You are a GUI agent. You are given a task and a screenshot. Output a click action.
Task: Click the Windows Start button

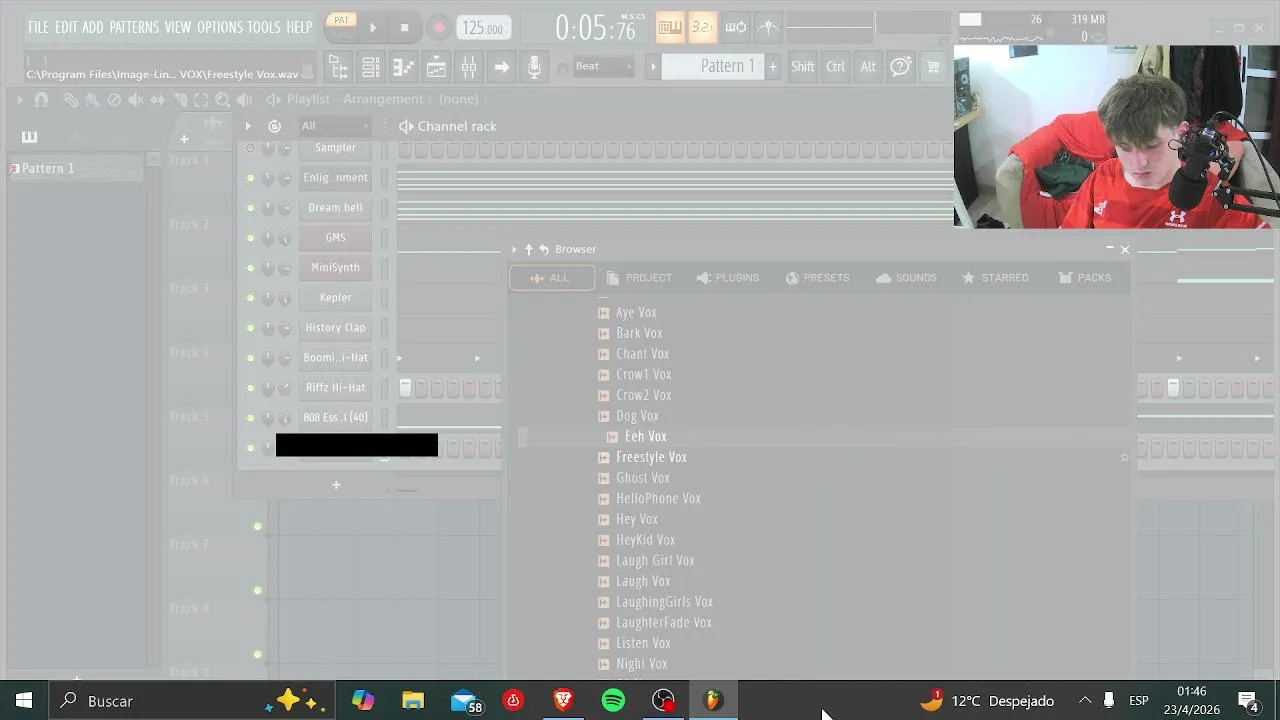pyautogui.click(x=24, y=701)
